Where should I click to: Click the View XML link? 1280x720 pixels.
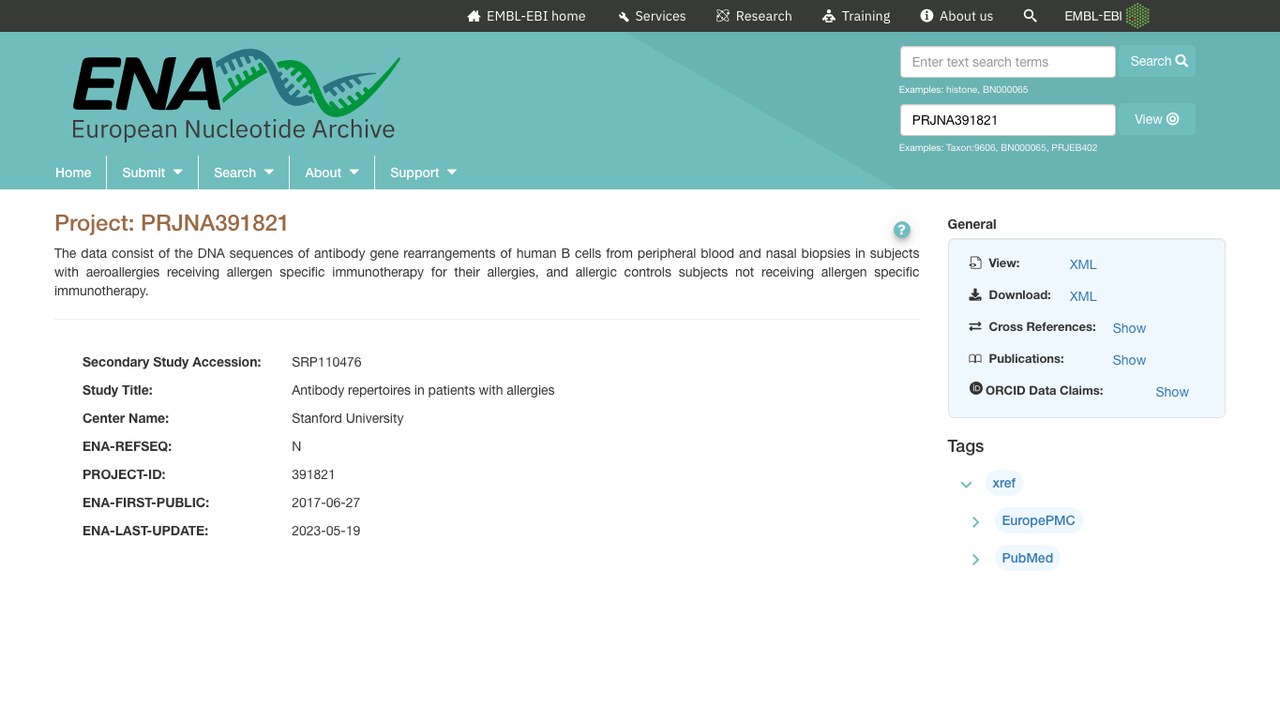pos(1083,264)
